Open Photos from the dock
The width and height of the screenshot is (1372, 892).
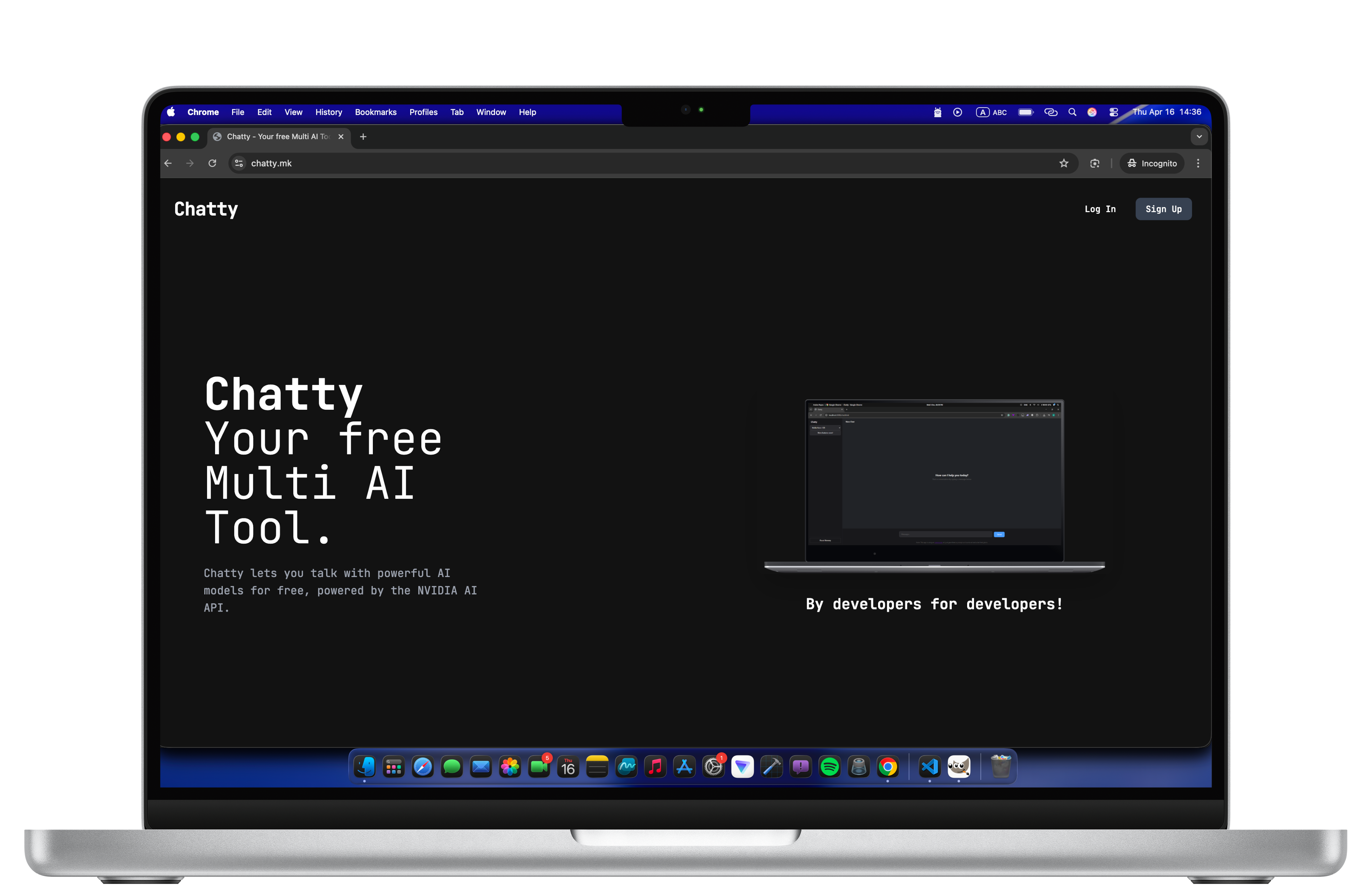pos(510,767)
